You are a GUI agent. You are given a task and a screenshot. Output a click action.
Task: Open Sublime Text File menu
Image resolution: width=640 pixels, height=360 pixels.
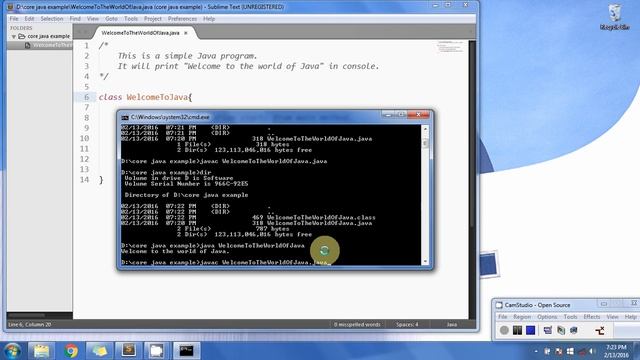(x=14, y=19)
